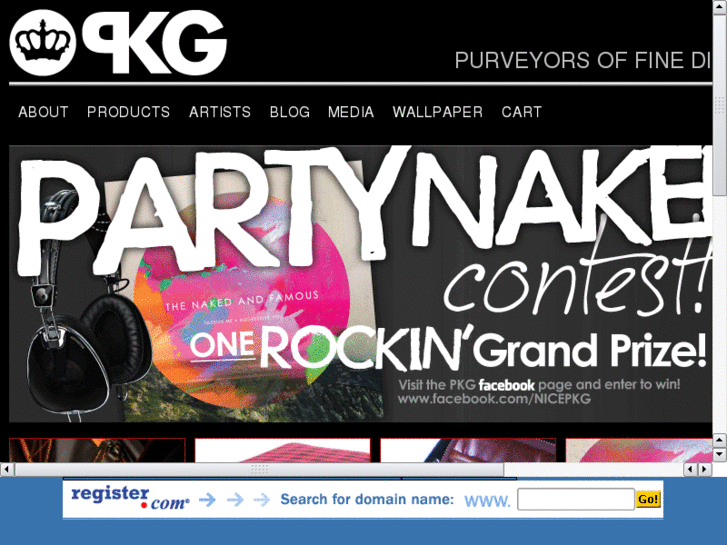
Task: Open the second product thumbnail with pink item
Action: (x=282, y=450)
